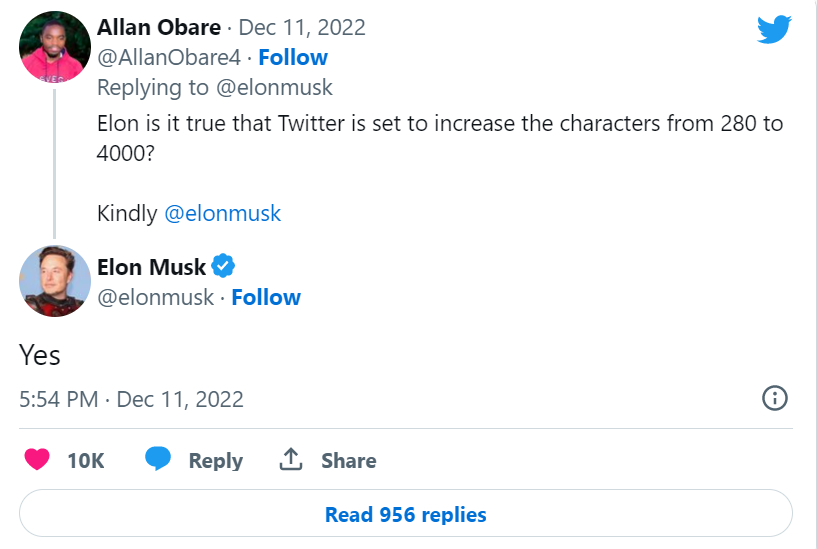The width and height of the screenshot is (817, 549).
Task: Click Elon Musk's verified badge
Action: point(224,266)
